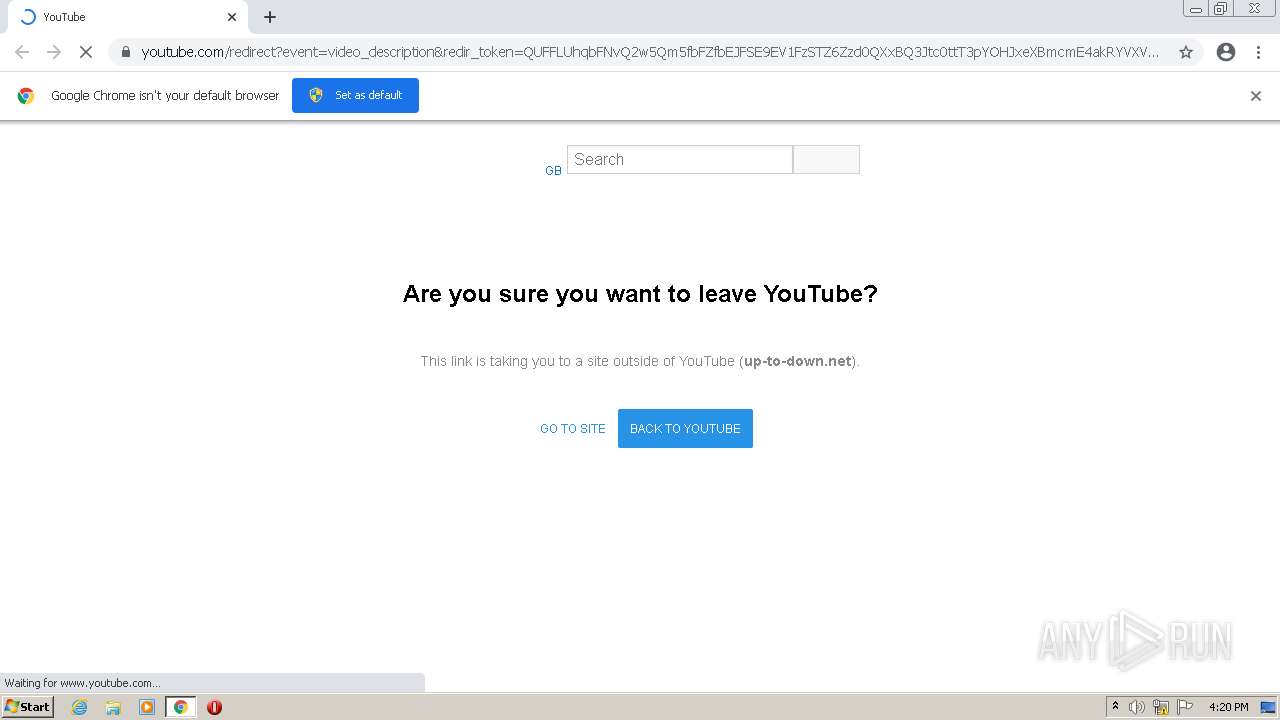The width and height of the screenshot is (1280, 720).
Task: Click GO TO SITE link
Action: coord(573,429)
